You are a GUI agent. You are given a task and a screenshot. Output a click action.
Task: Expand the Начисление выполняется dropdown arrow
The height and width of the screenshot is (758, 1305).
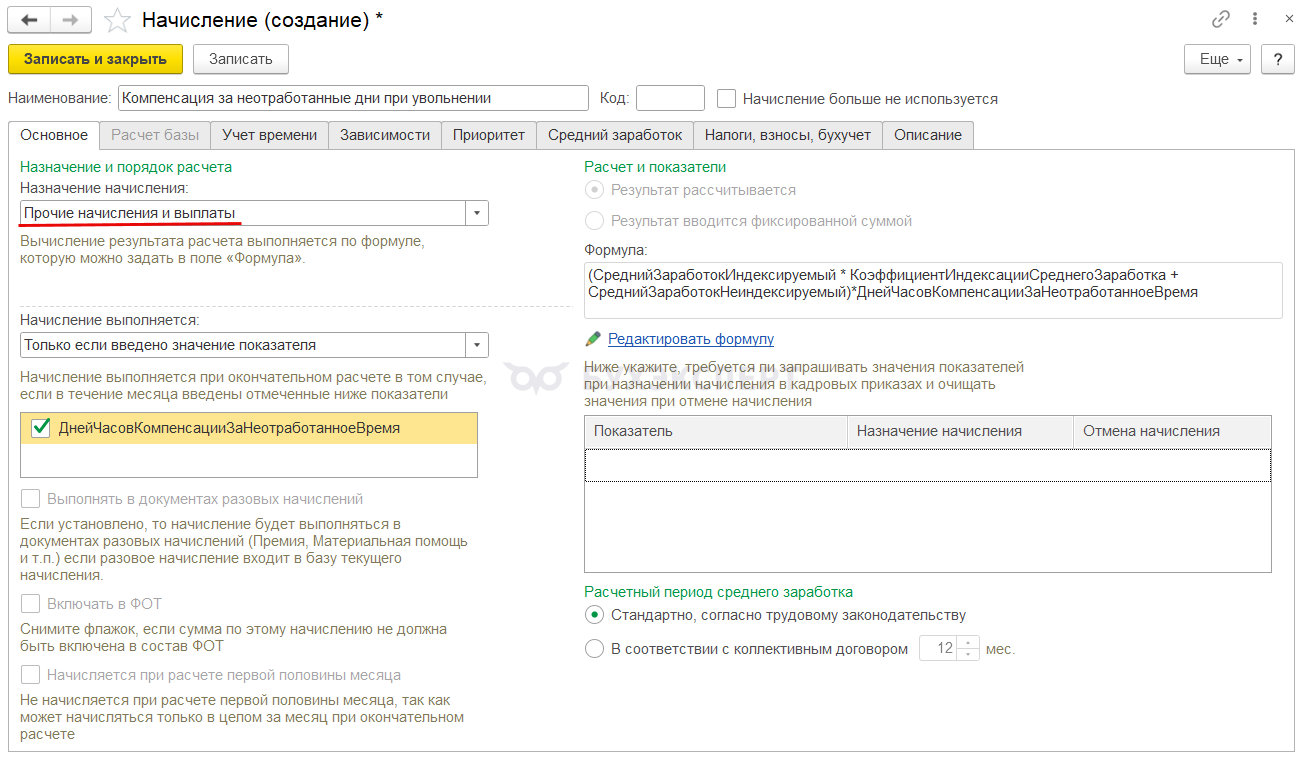tap(477, 345)
